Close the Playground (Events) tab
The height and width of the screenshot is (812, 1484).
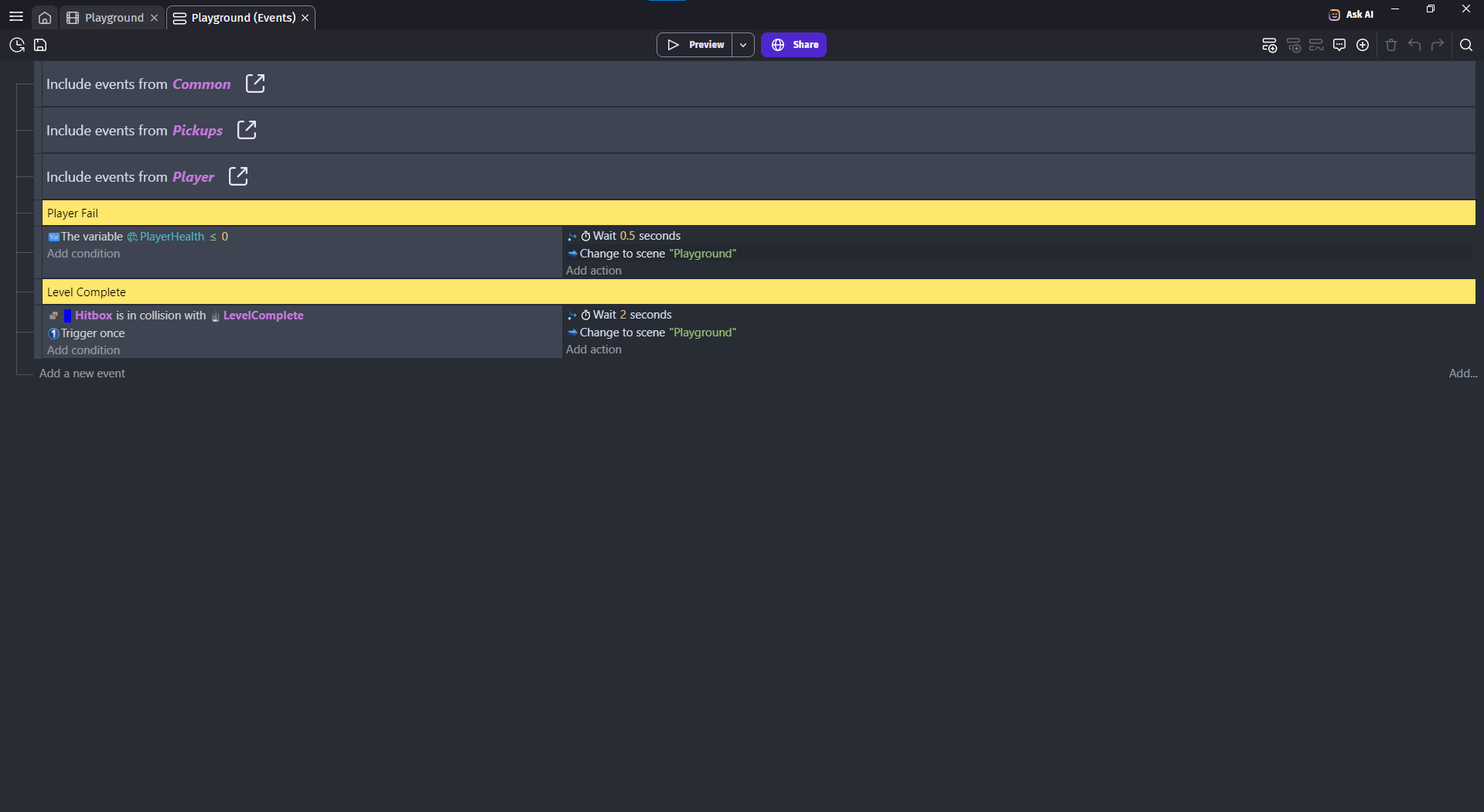305,18
